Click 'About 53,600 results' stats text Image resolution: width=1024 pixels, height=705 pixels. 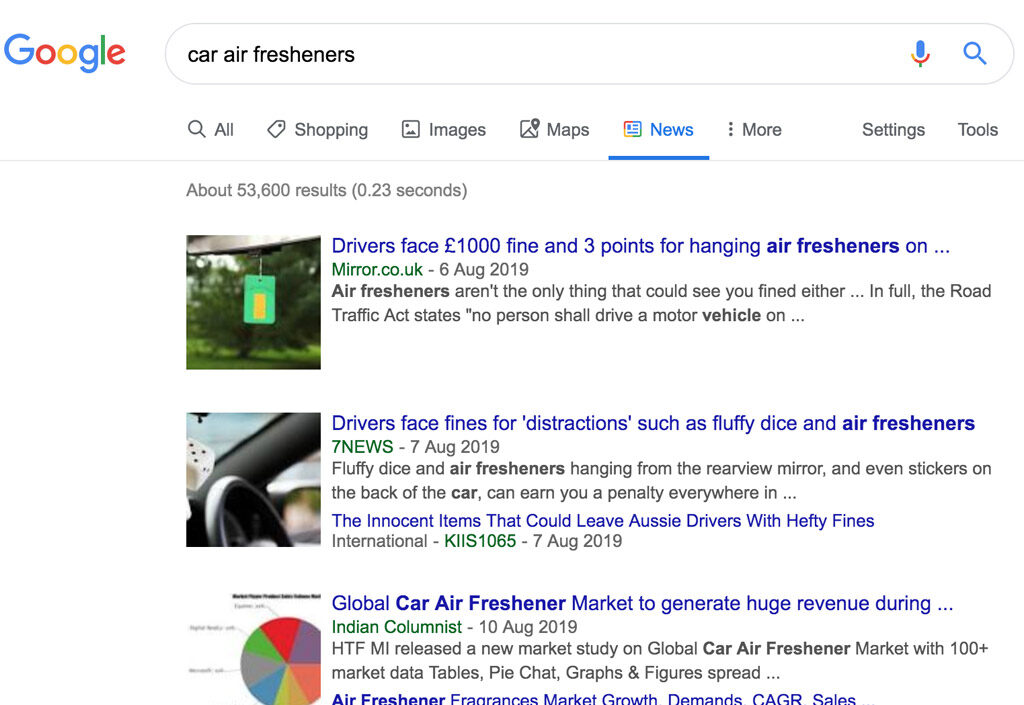point(327,191)
